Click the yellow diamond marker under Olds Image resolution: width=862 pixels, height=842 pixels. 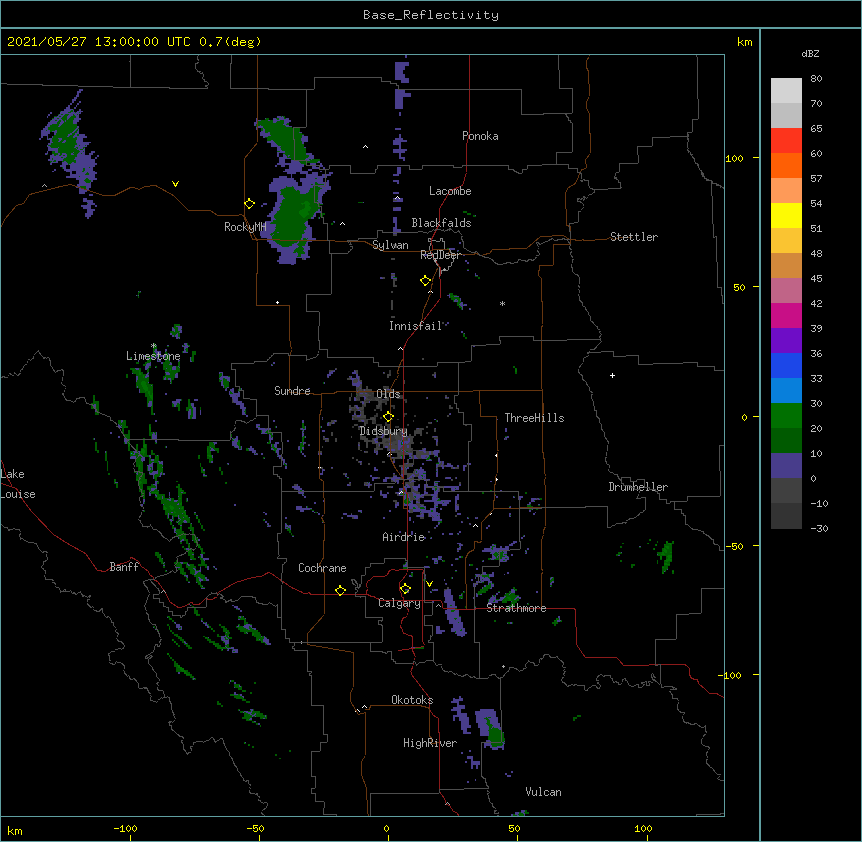(x=389, y=417)
